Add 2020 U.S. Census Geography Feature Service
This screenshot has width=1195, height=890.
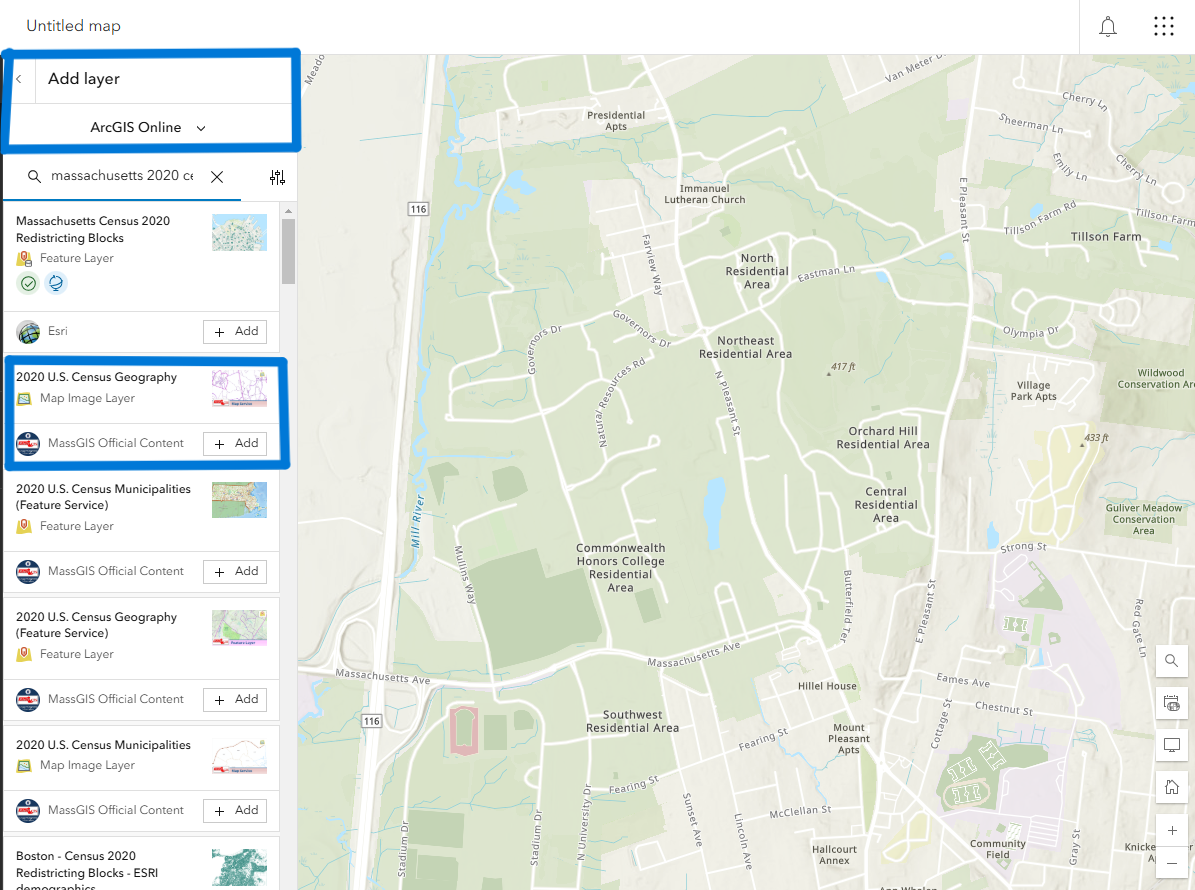click(235, 700)
